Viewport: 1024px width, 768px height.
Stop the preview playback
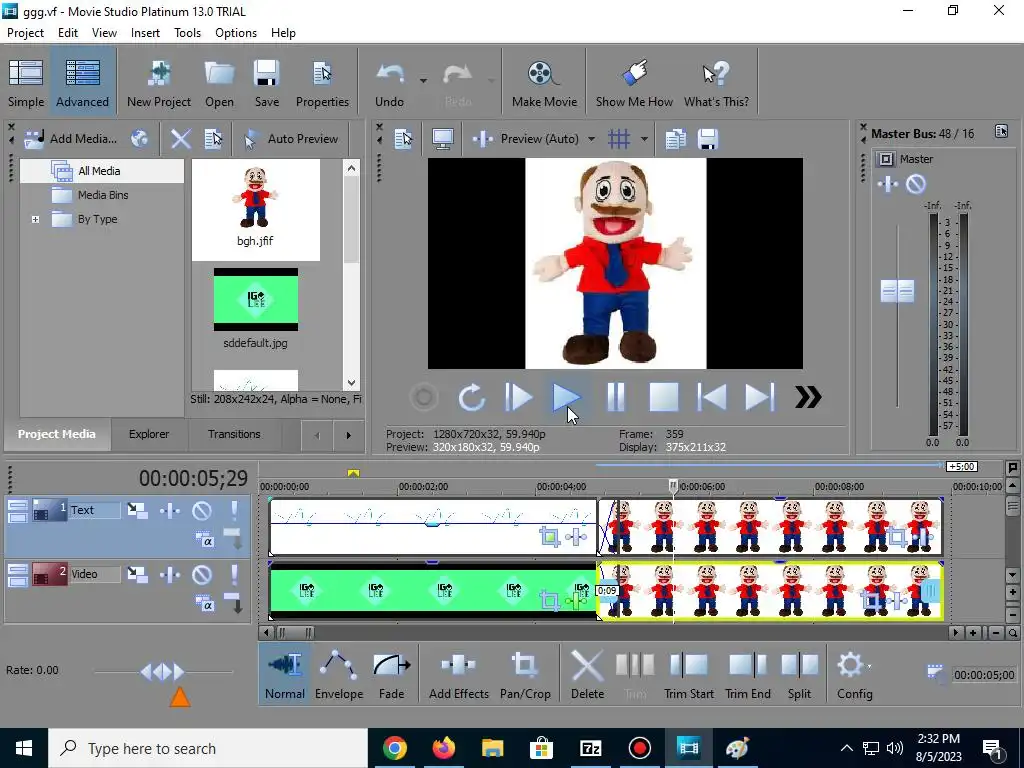pos(664,397)
